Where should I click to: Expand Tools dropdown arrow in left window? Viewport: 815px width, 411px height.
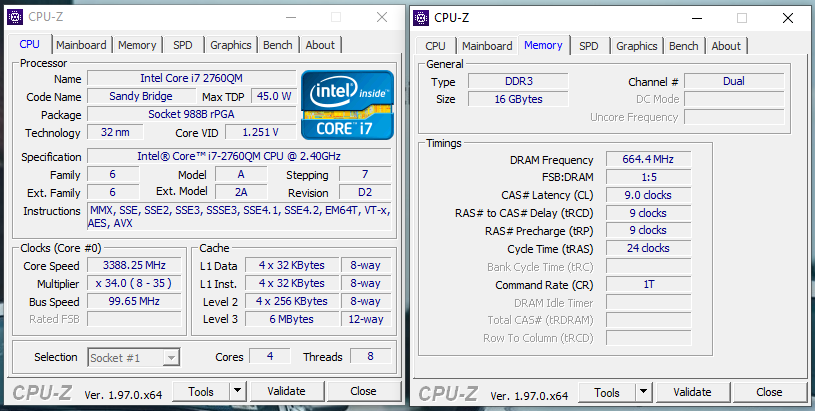pyautogui.click(x=238, y=391)
